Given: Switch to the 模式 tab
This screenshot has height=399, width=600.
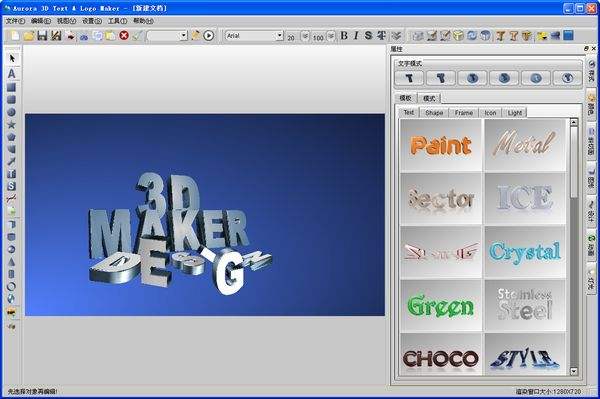Looking at the screenshot, I should (429, 98).
